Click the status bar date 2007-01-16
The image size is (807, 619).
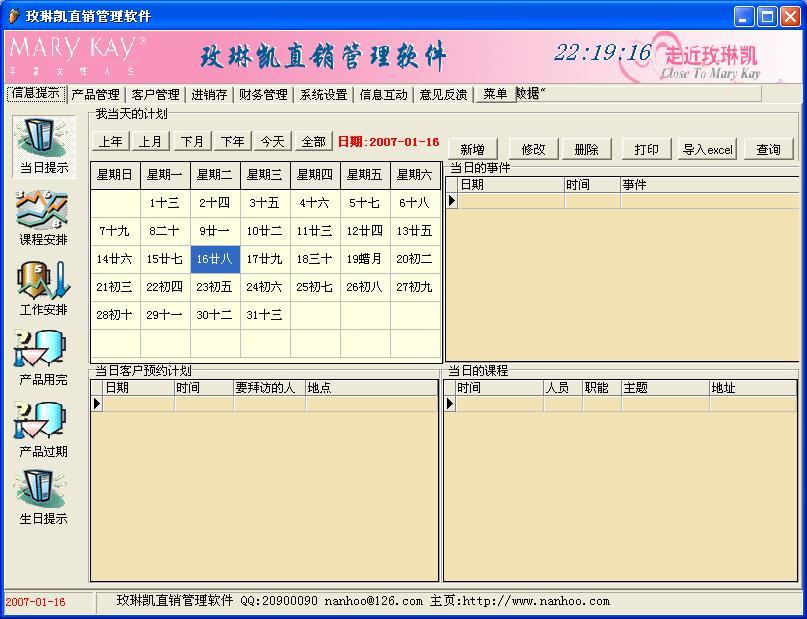click(x=36, y=602)
